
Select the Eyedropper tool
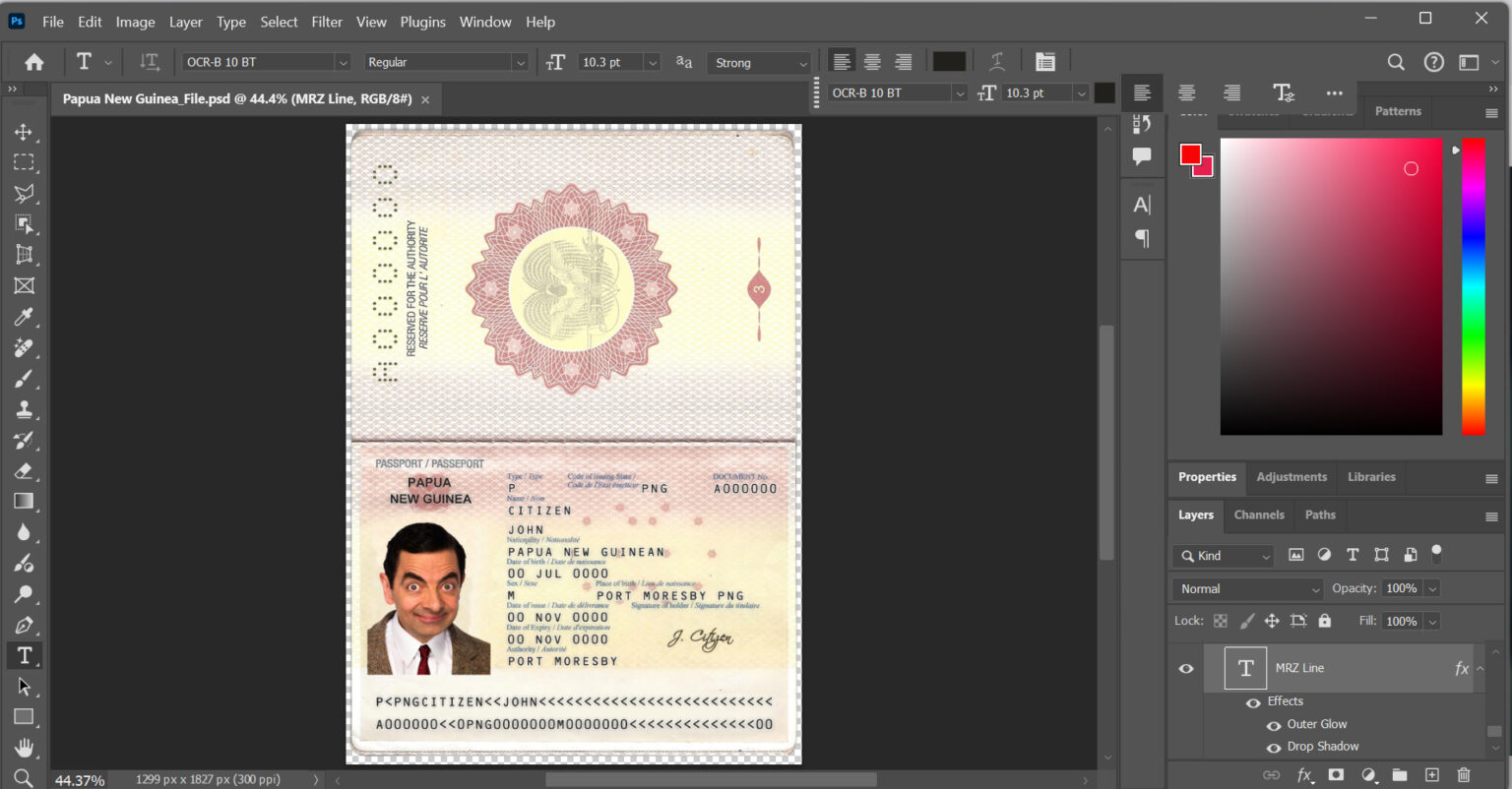[24, 317]
